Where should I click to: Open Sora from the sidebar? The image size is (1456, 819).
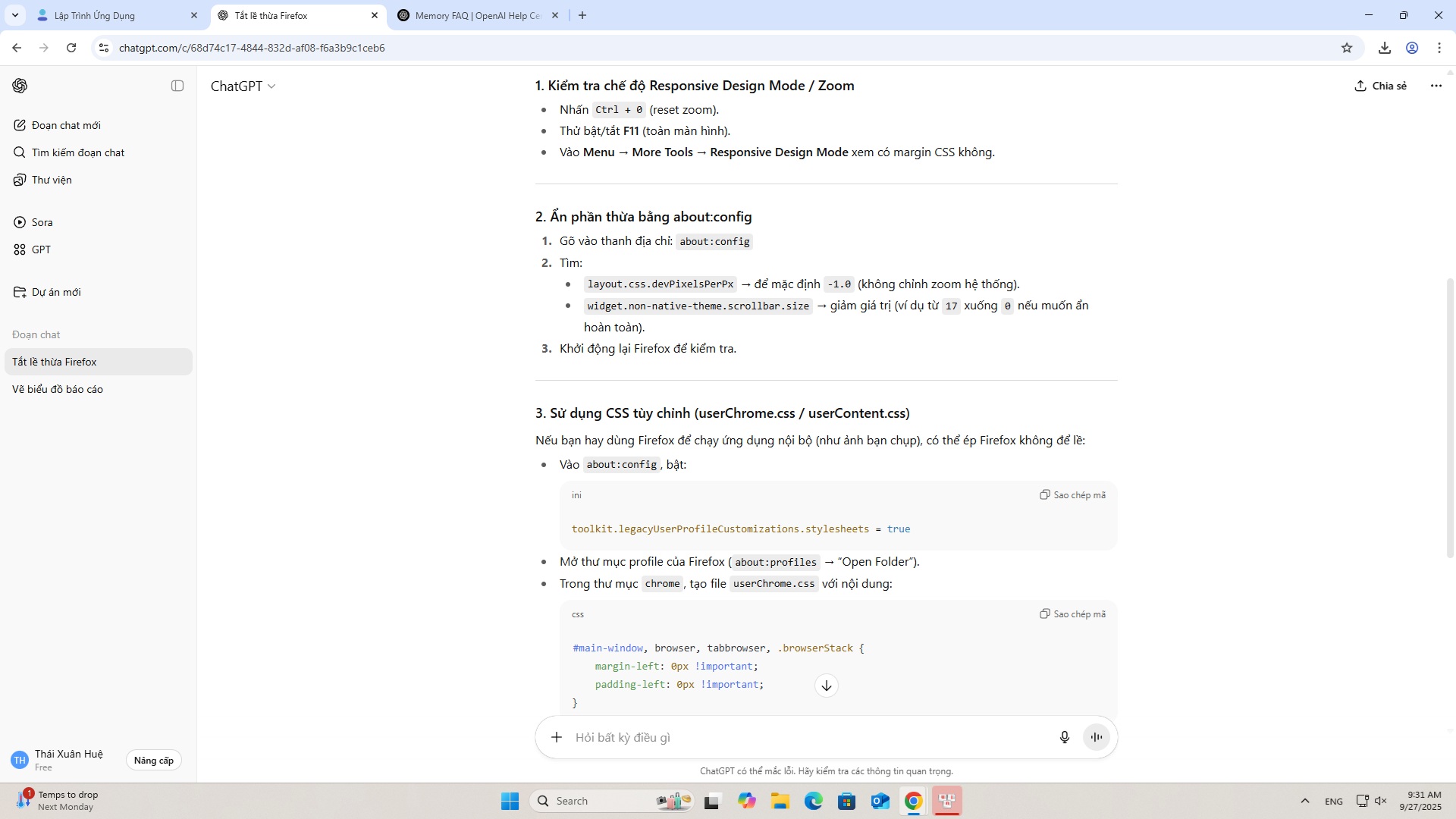click(x=42, y=222)
